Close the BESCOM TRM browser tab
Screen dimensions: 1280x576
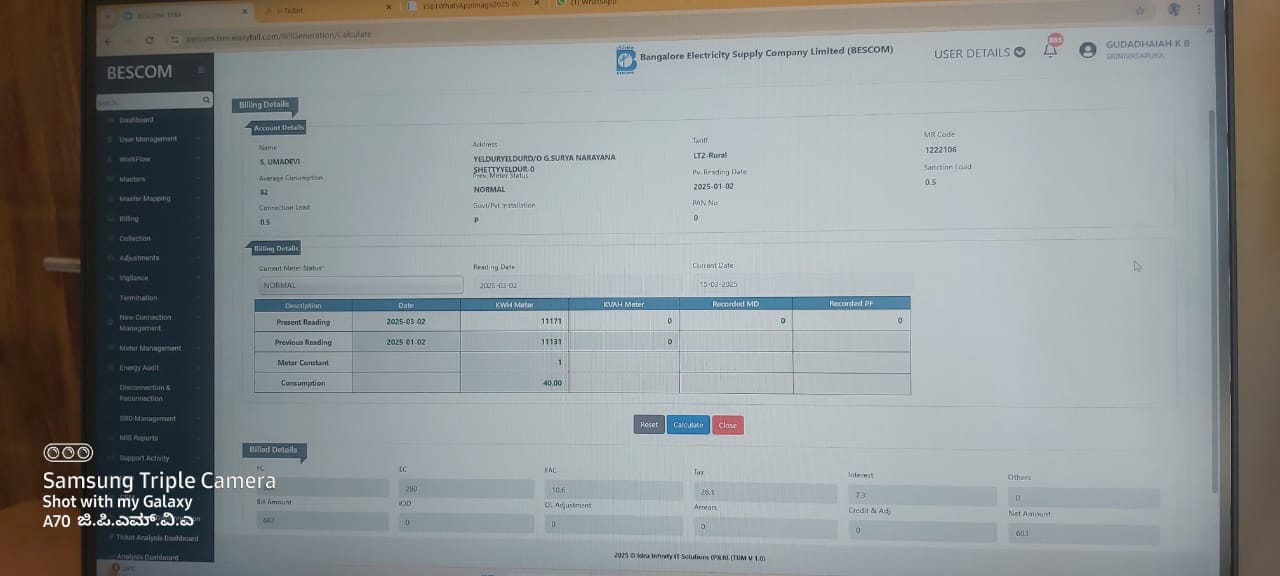(245, 13)
